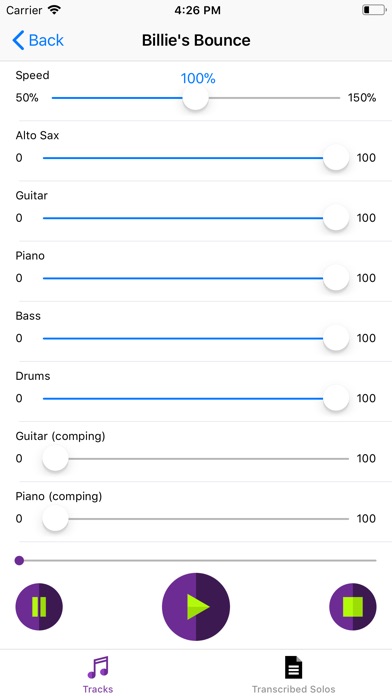Click the purple playback position marker
The height and width of the screenshot is (696, 392).
pos(19,561)
